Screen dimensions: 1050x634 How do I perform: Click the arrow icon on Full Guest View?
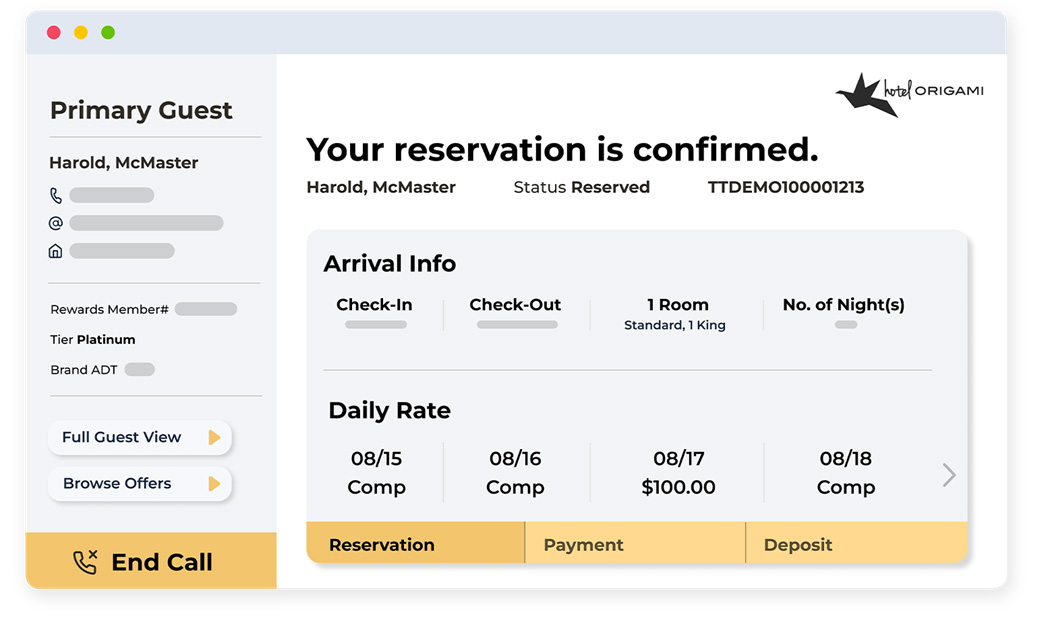click(213, 437)
